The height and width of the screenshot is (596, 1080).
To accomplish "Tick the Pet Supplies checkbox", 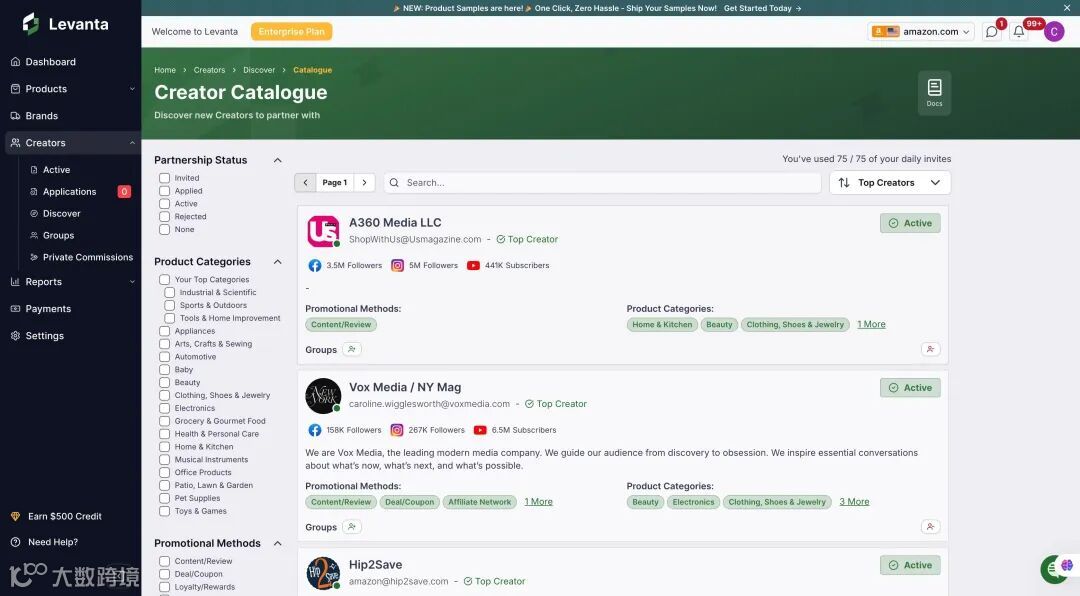I will tap(165, 498).
